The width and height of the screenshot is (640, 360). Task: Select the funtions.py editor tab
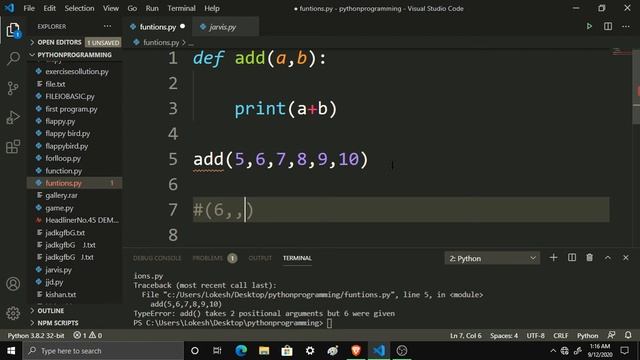[x=158, y=27]
